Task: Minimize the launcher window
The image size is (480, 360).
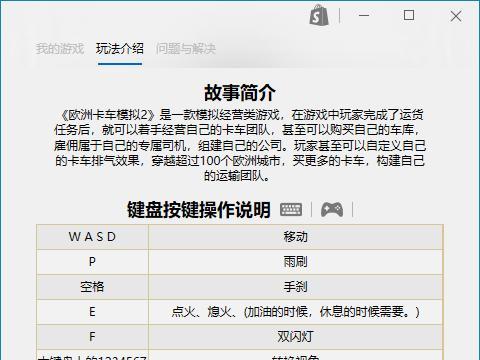Action: point(364,15)
